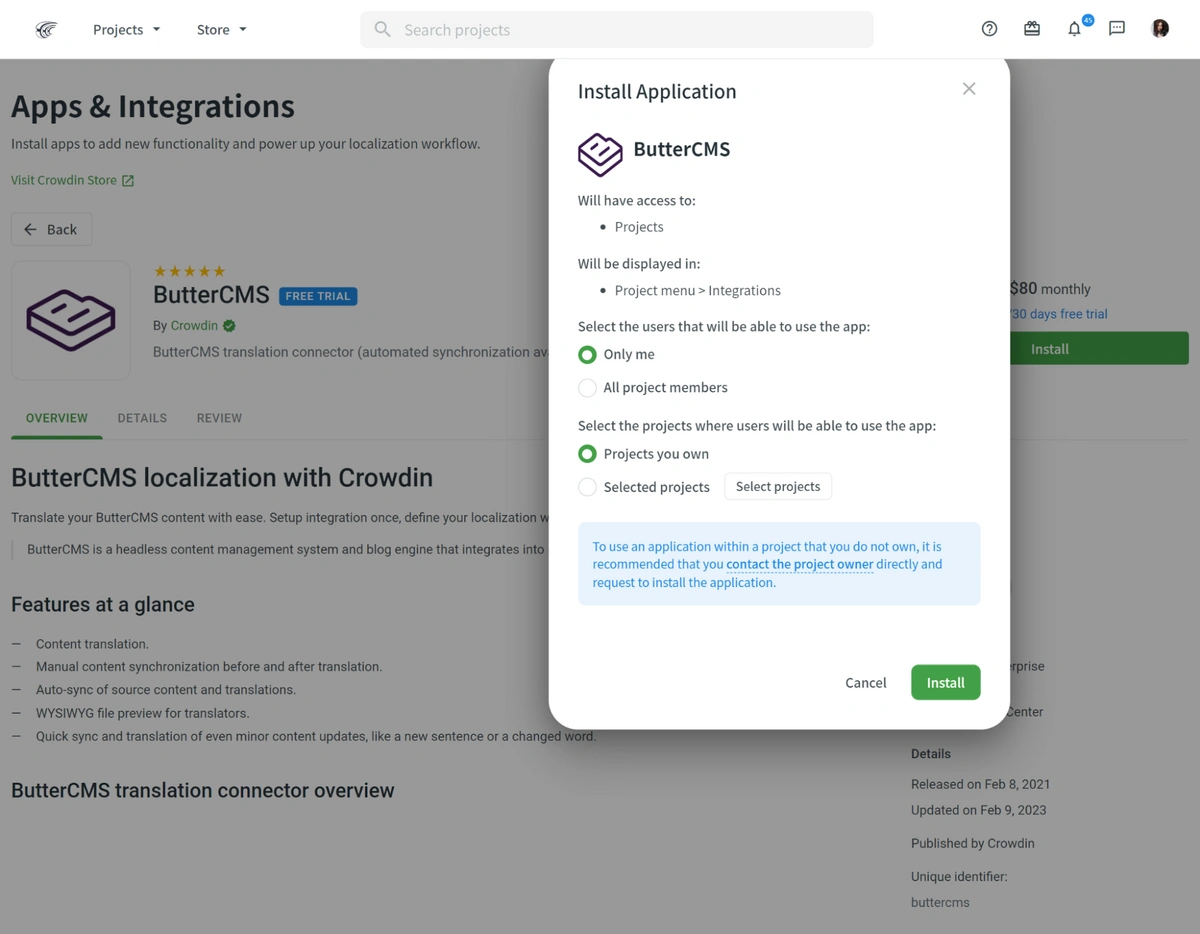The width and height of the screenshot is (1200, 934).
Task: Click the green Install button in dialog
Action: [x=945, y=682]
